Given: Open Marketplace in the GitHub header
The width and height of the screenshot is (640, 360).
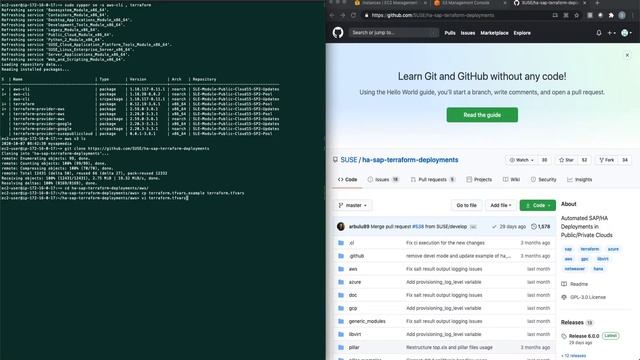Looking at the screenshot, I should (494, 33).
